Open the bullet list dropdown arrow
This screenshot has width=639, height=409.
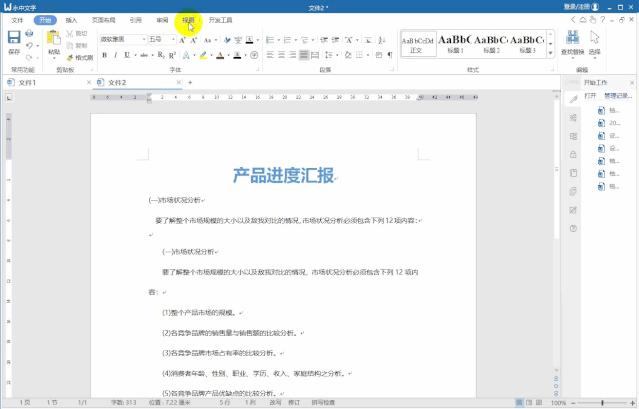[278, 40]
